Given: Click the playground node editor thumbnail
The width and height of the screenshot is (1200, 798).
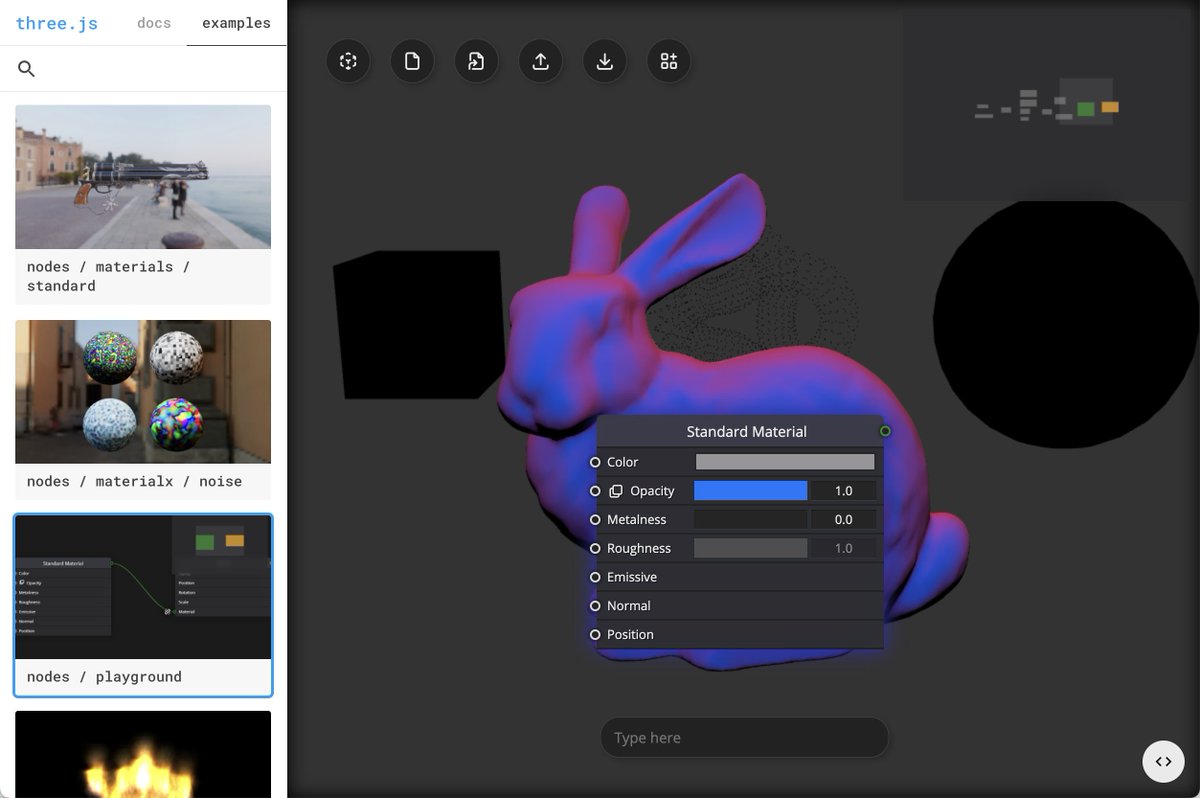Looking at the screenshot, I should coord(143,587).
